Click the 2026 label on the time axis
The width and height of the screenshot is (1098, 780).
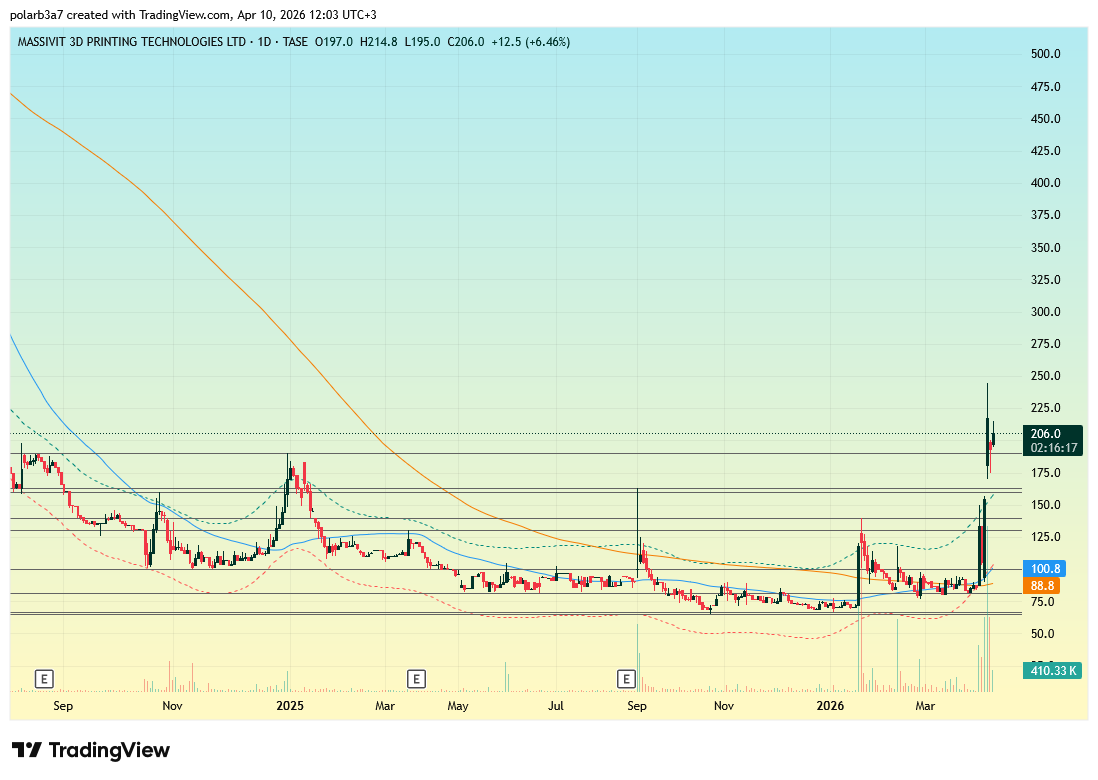pos(831,706)
